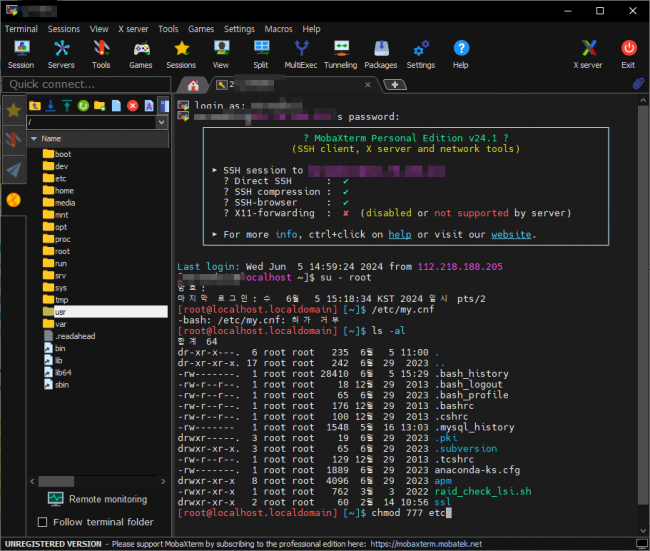Click the Split toolbar icon
Screen dimensions: 650x551
(x=261, y=54)
